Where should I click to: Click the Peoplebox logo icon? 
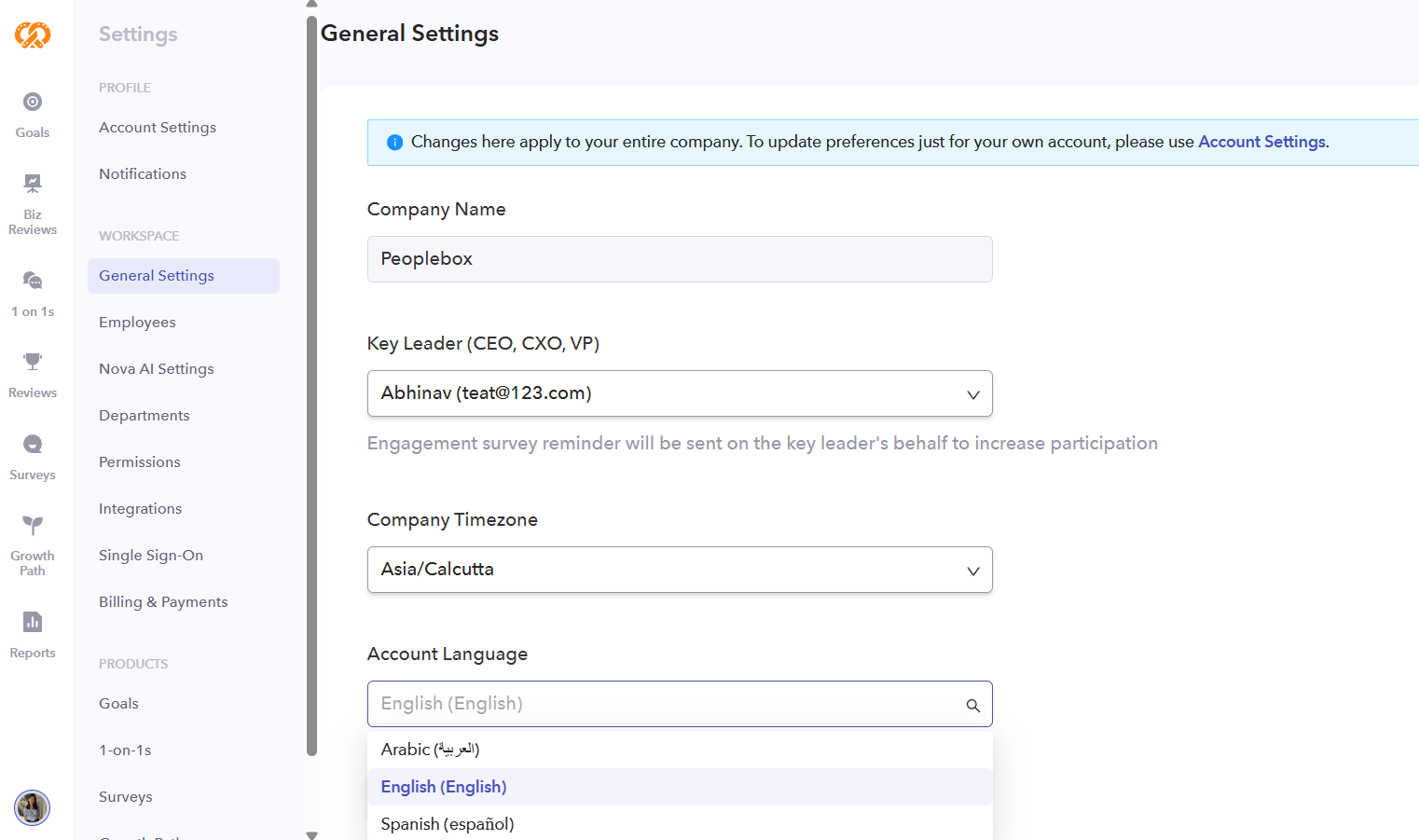pyautogui.click(x=33, y=35)
